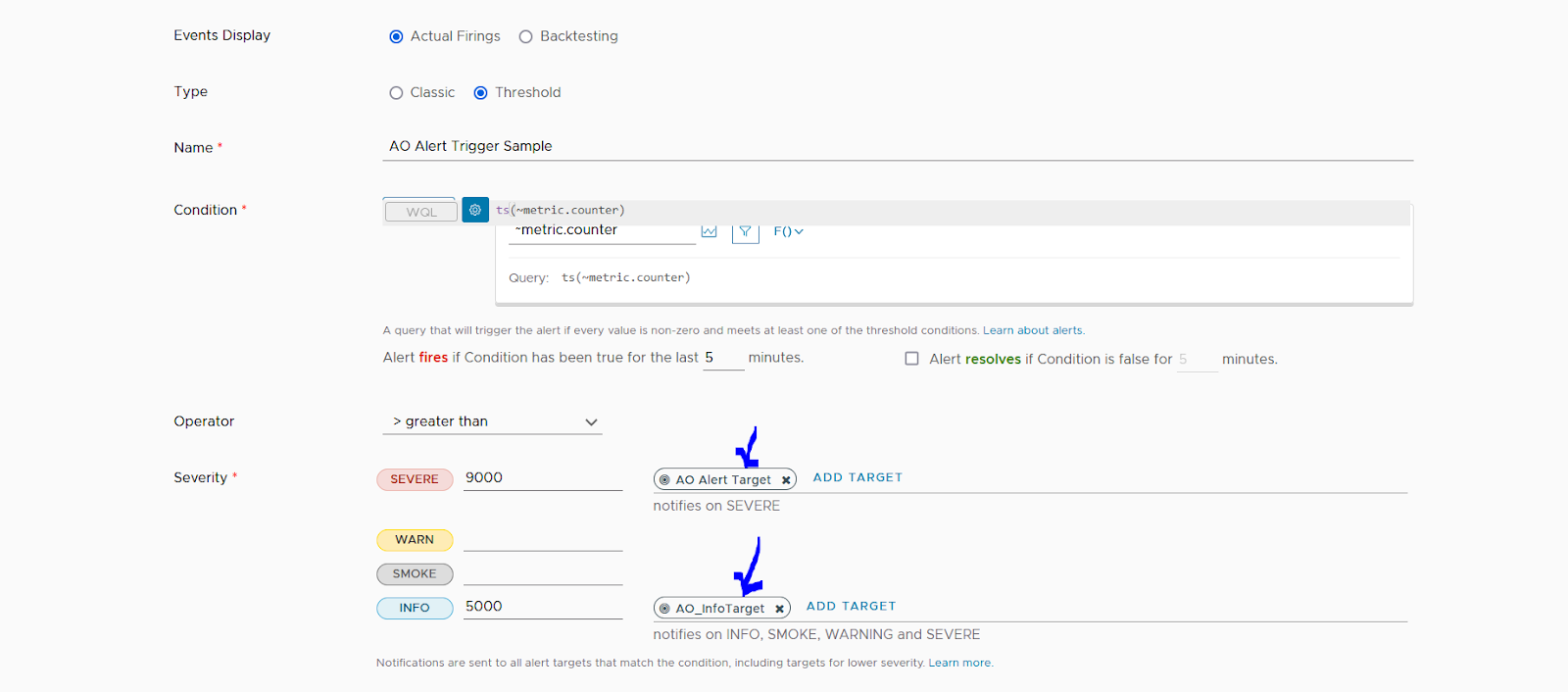Viewport: 1568px width, 692px height.
Task: Click the WARN threshold value field
Action: click(x=543, y=540)
